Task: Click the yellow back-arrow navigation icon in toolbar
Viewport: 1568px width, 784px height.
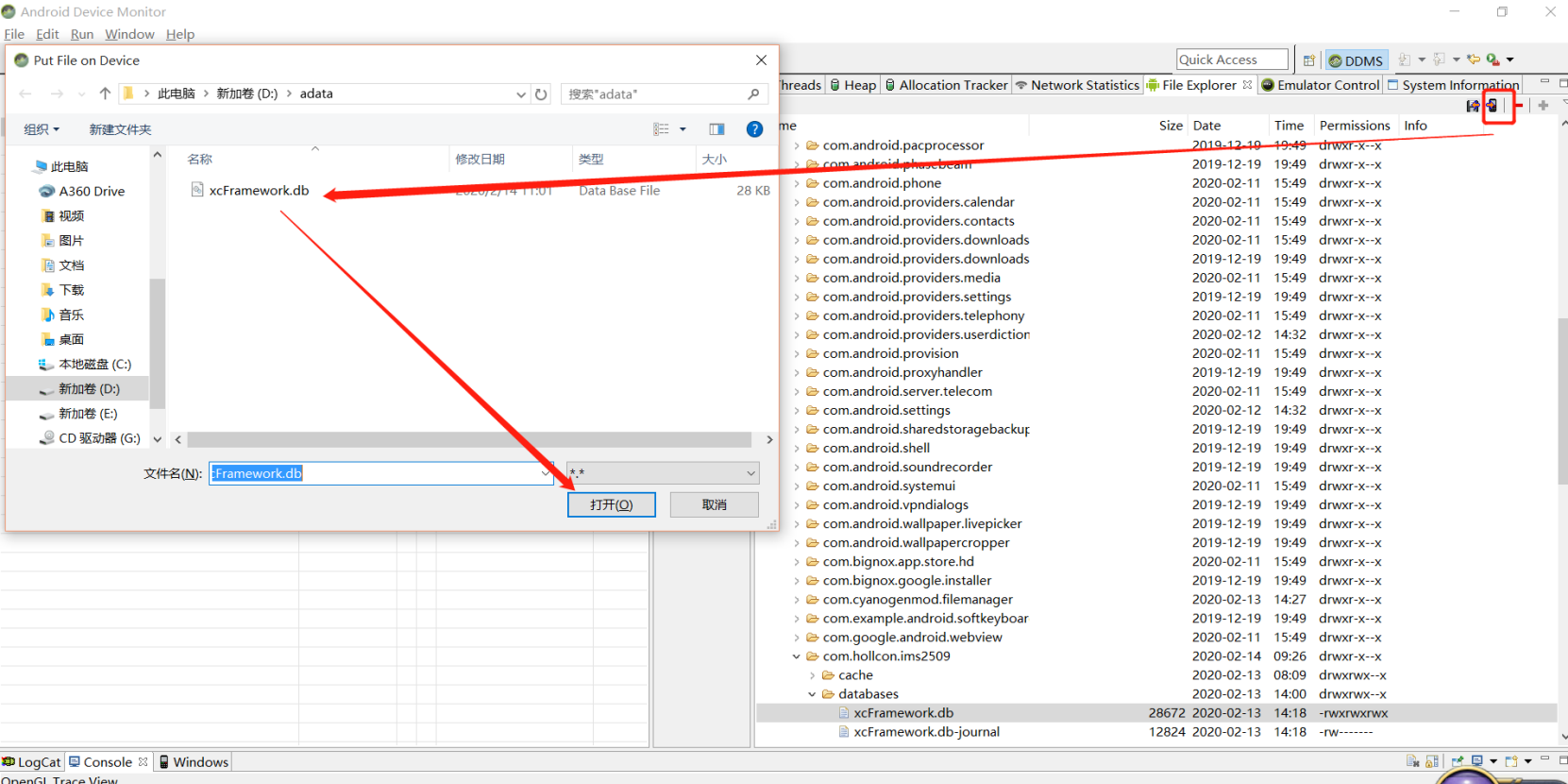Action: pos(1474,60)
